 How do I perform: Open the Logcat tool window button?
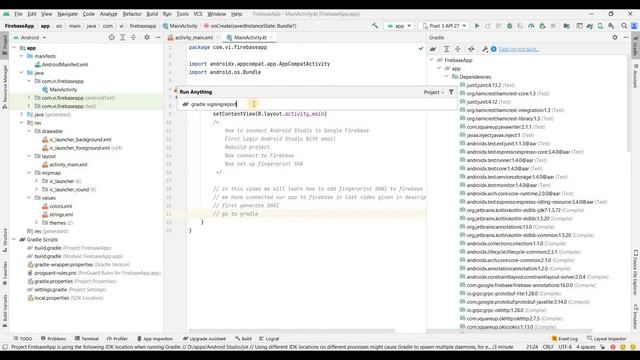click(x=269, y=338)
